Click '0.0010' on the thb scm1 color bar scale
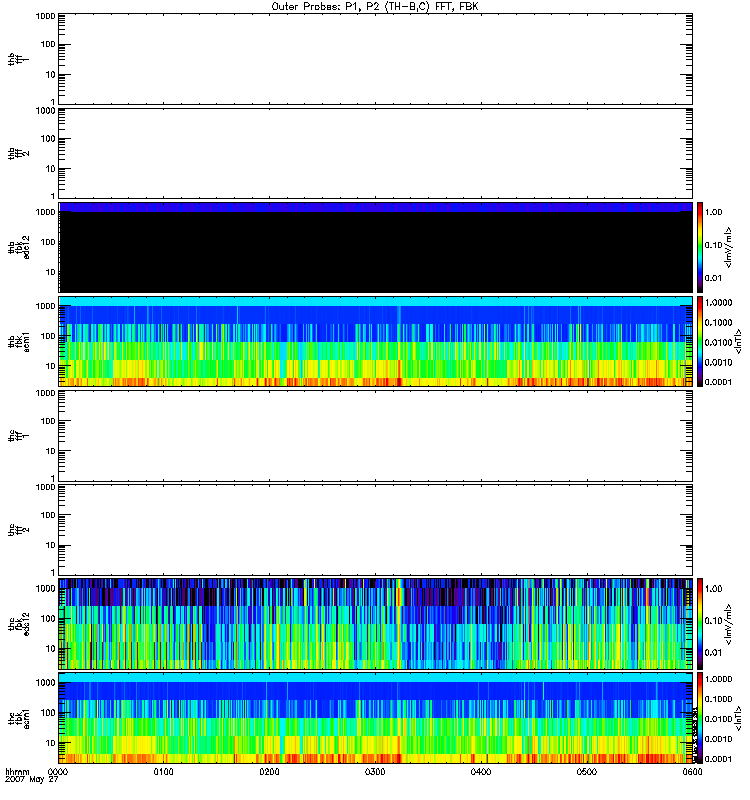 tap(718, 362)
